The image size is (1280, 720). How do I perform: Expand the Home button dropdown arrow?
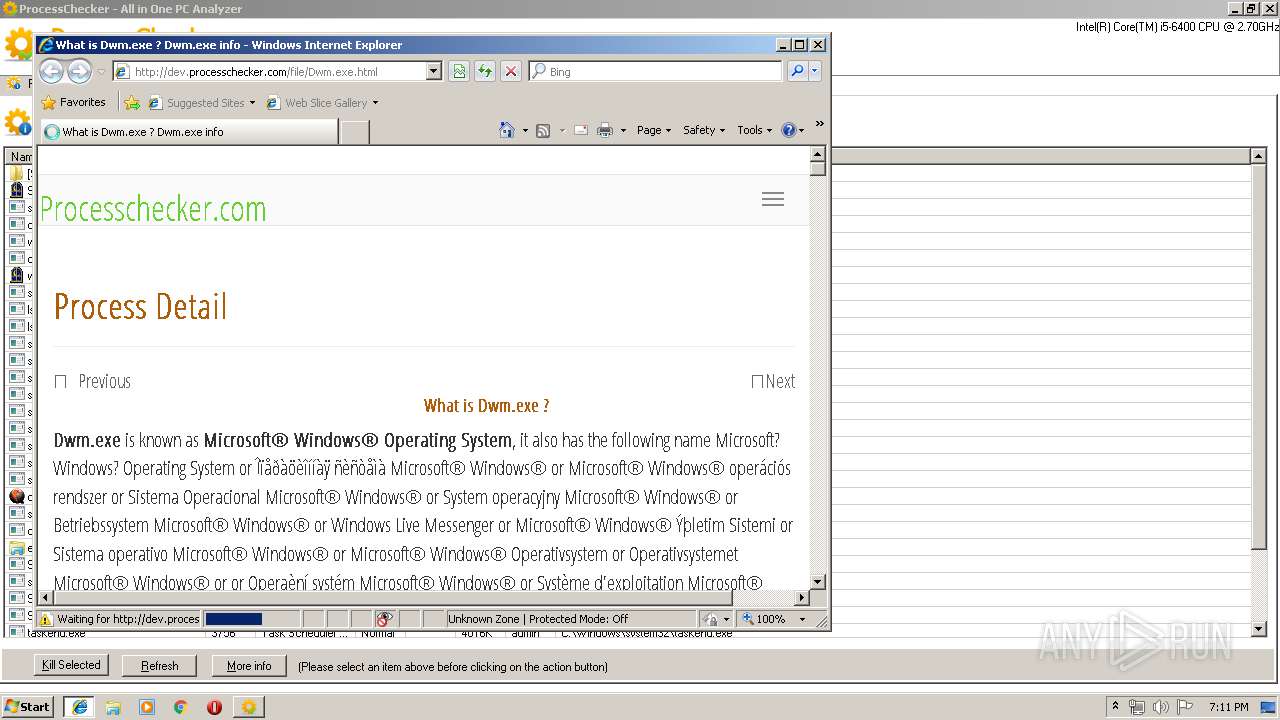pyautogui.click(x=525, y=130)
